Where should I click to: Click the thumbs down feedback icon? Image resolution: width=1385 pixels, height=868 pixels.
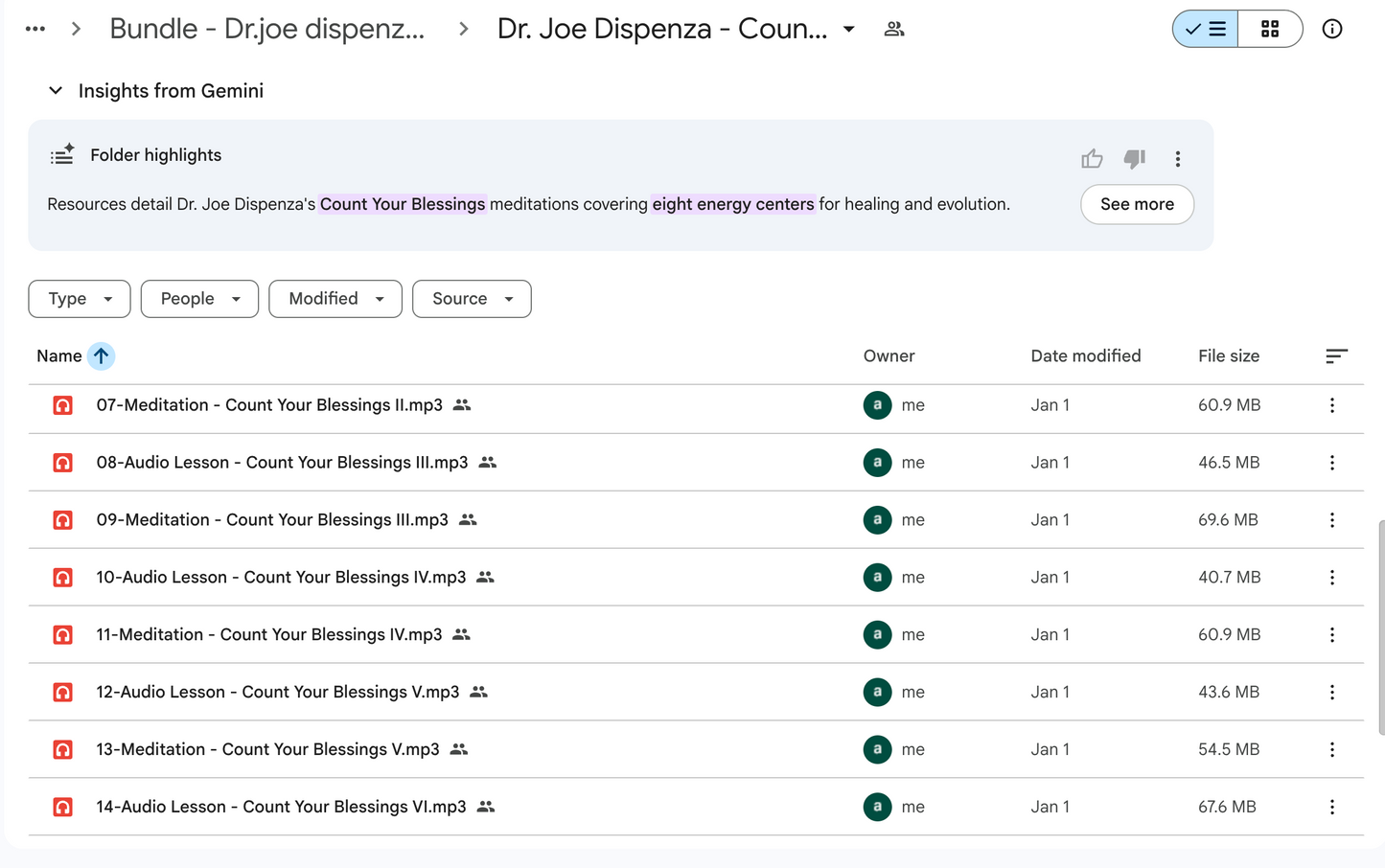pyautogui.click(x=1135, y=159)
